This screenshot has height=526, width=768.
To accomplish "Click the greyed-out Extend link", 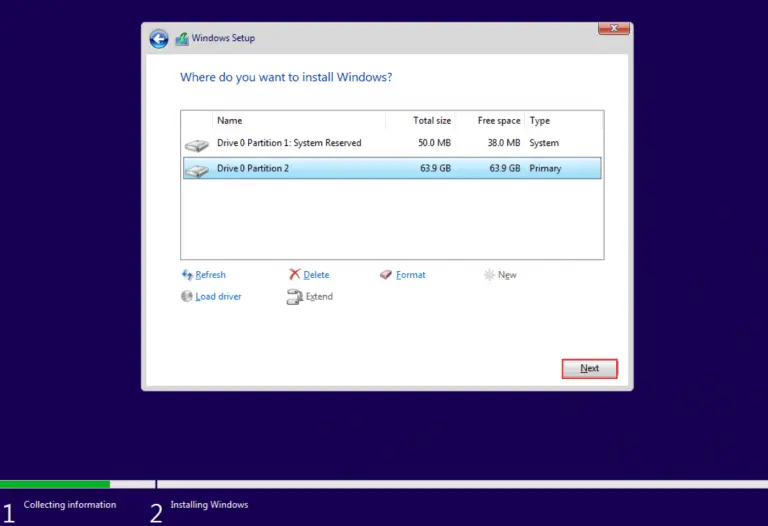I will 319,296.
